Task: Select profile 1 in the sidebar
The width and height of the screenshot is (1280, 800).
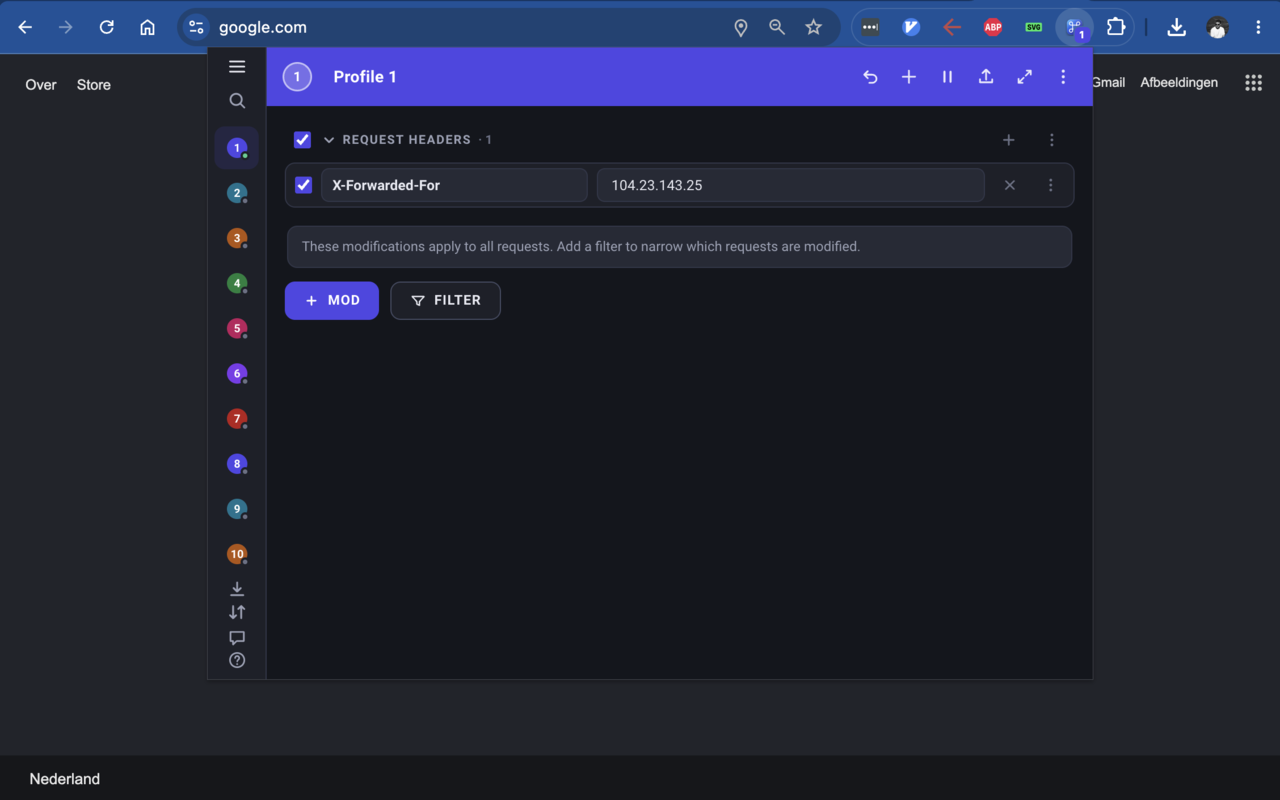Action: tap(237, 148)
